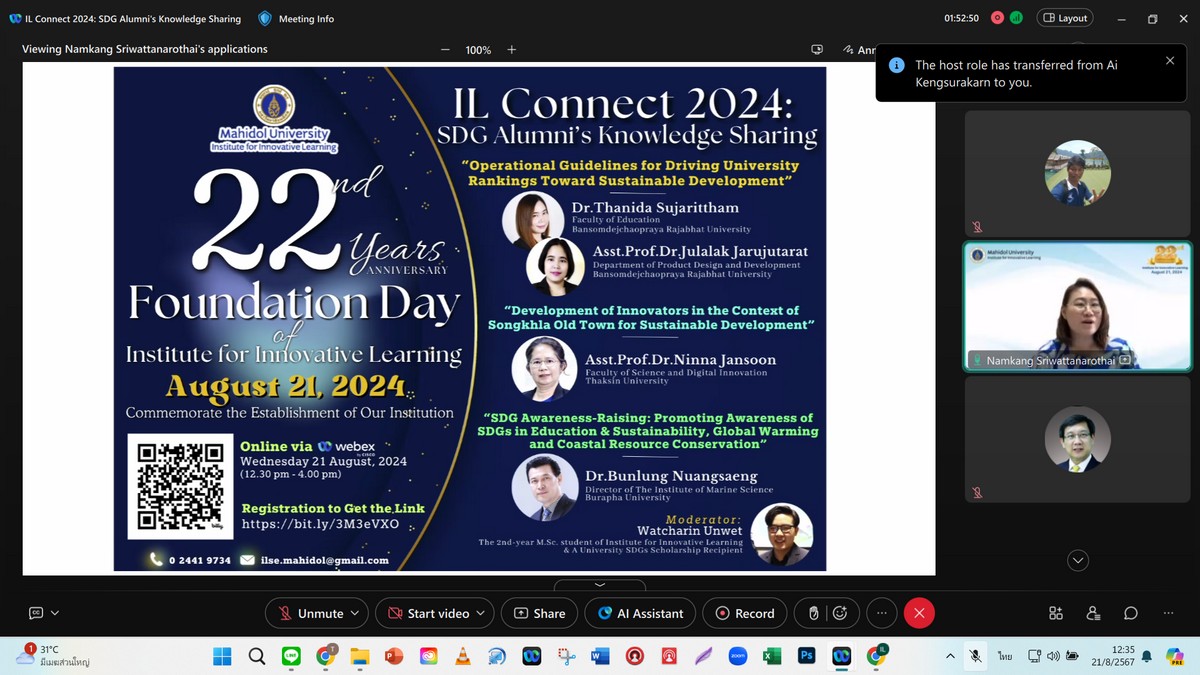1200x675 pixels.
Task: Open the AI Assistant panel
Action: pyautogui.click(x=641, y=613)
